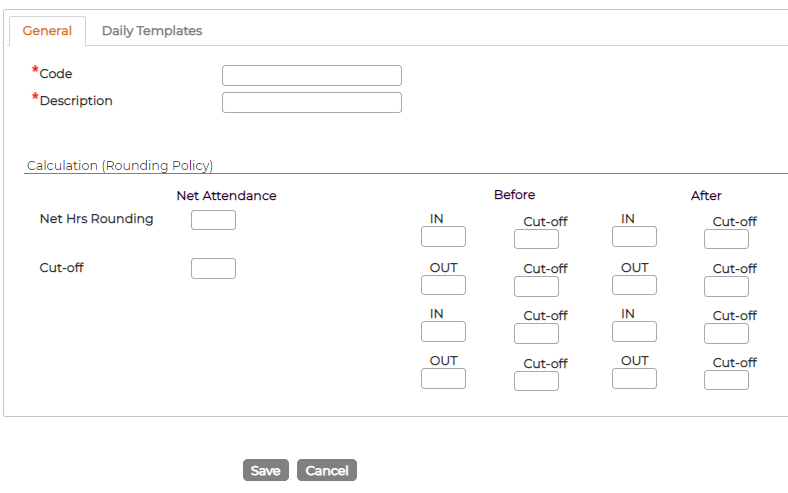The height and width of the screenshot is (493, 788).
Task: Click second After IN input box
Action: tap(634, 332)
